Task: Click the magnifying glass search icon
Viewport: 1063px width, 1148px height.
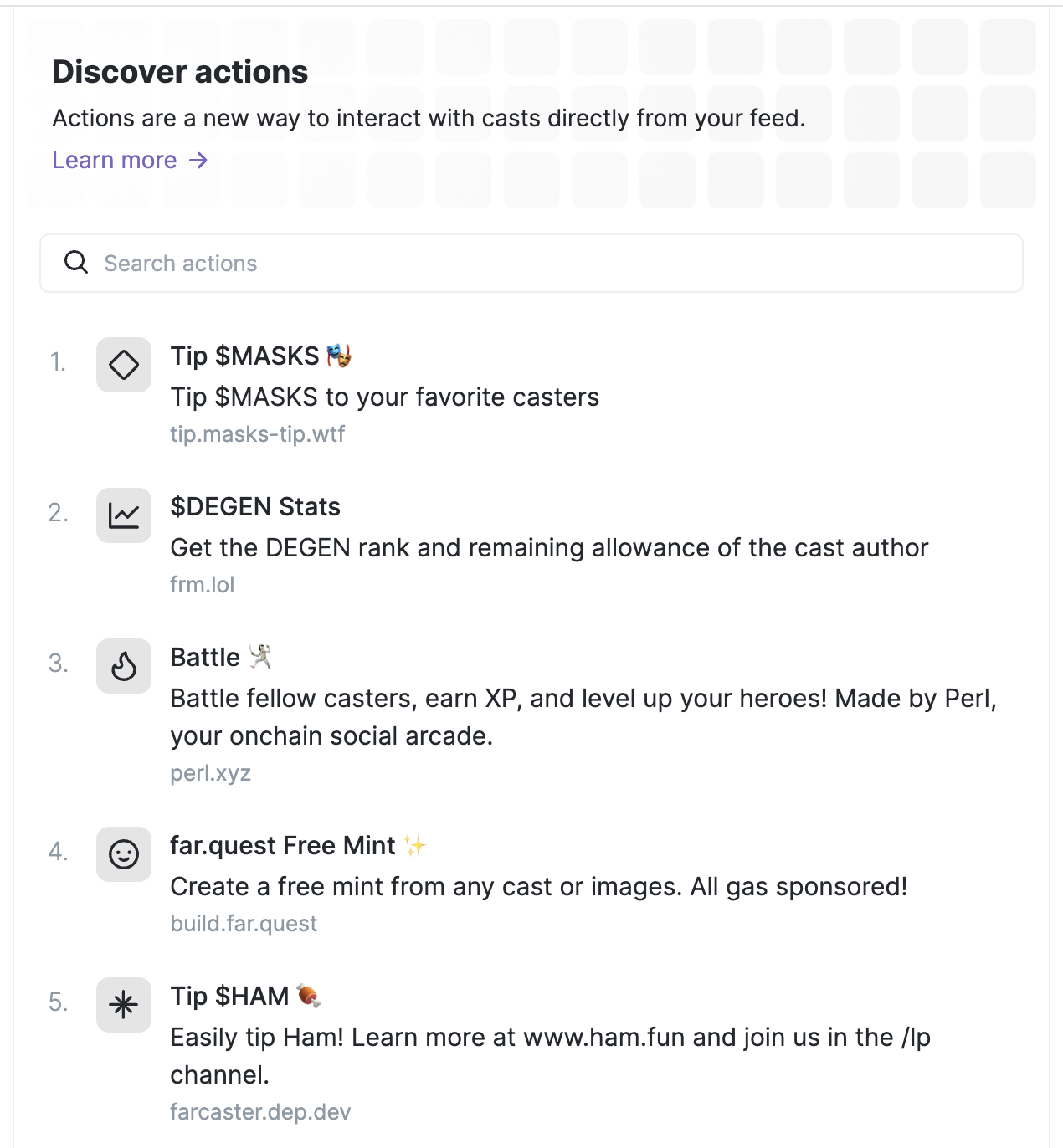Action: click(75, 262)
